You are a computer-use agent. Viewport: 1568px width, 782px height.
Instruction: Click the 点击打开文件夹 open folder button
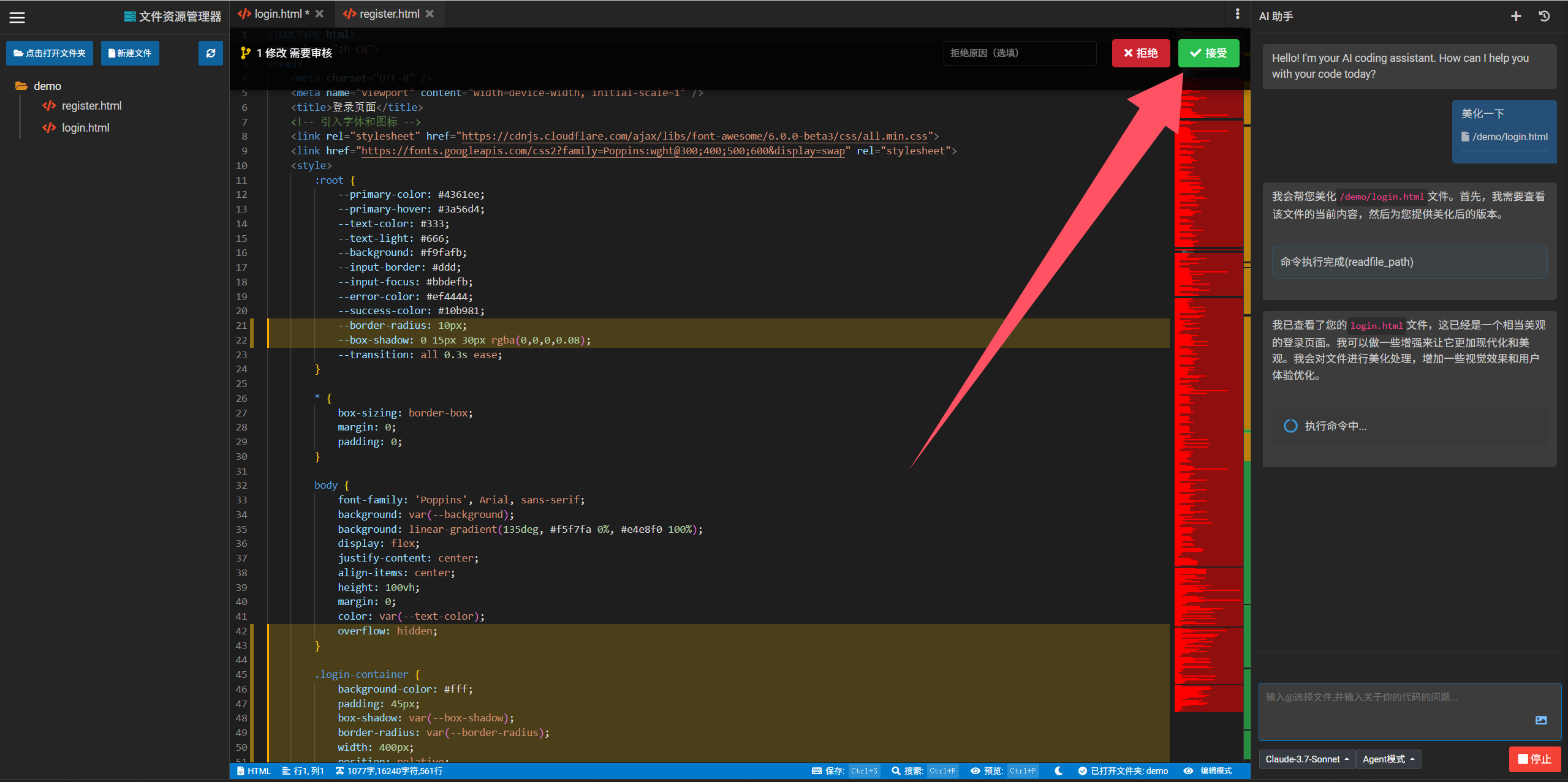tap(50, 53)
